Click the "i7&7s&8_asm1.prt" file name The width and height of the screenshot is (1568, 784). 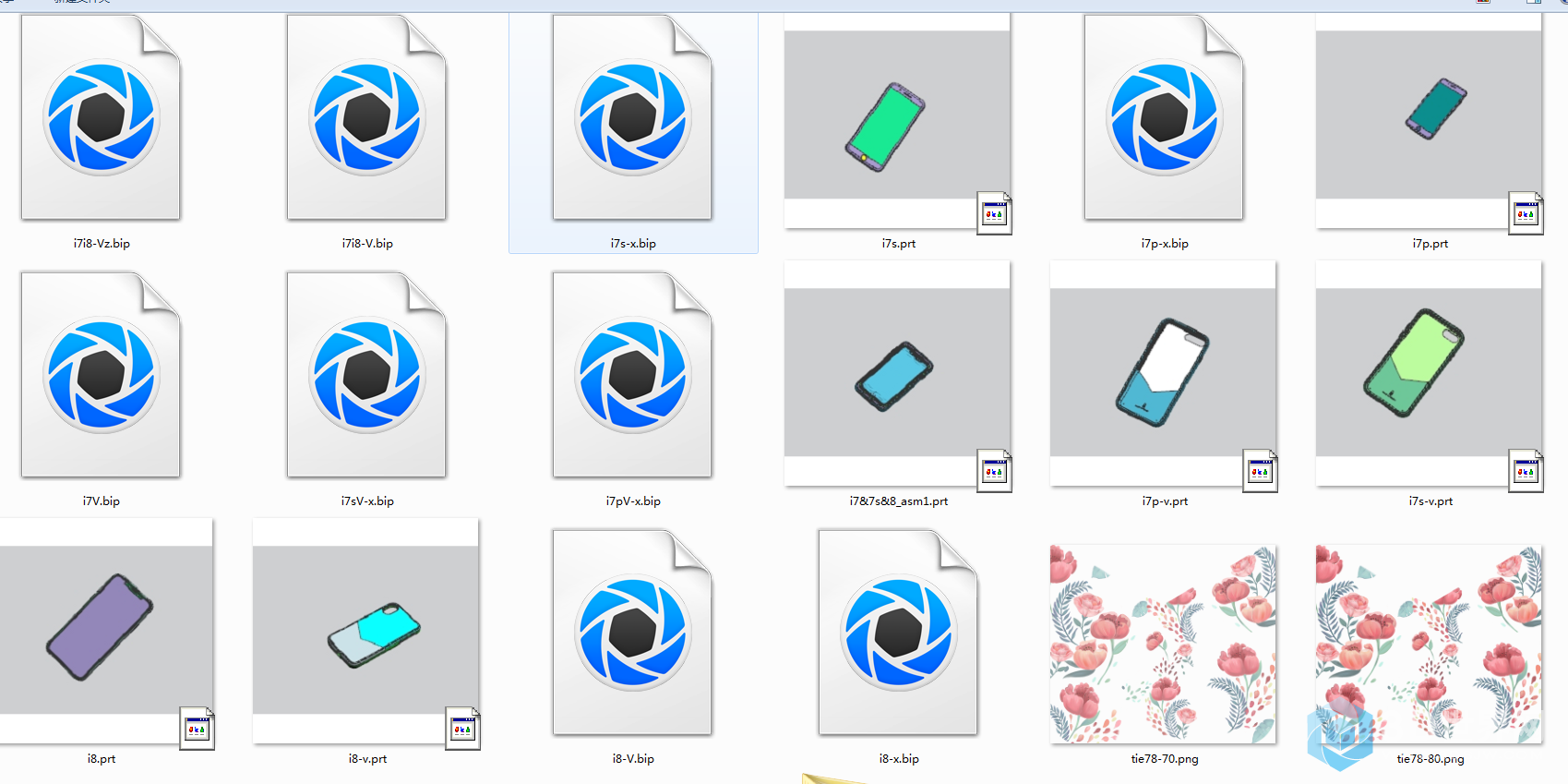pyautogui.click(x=899, y=501)
